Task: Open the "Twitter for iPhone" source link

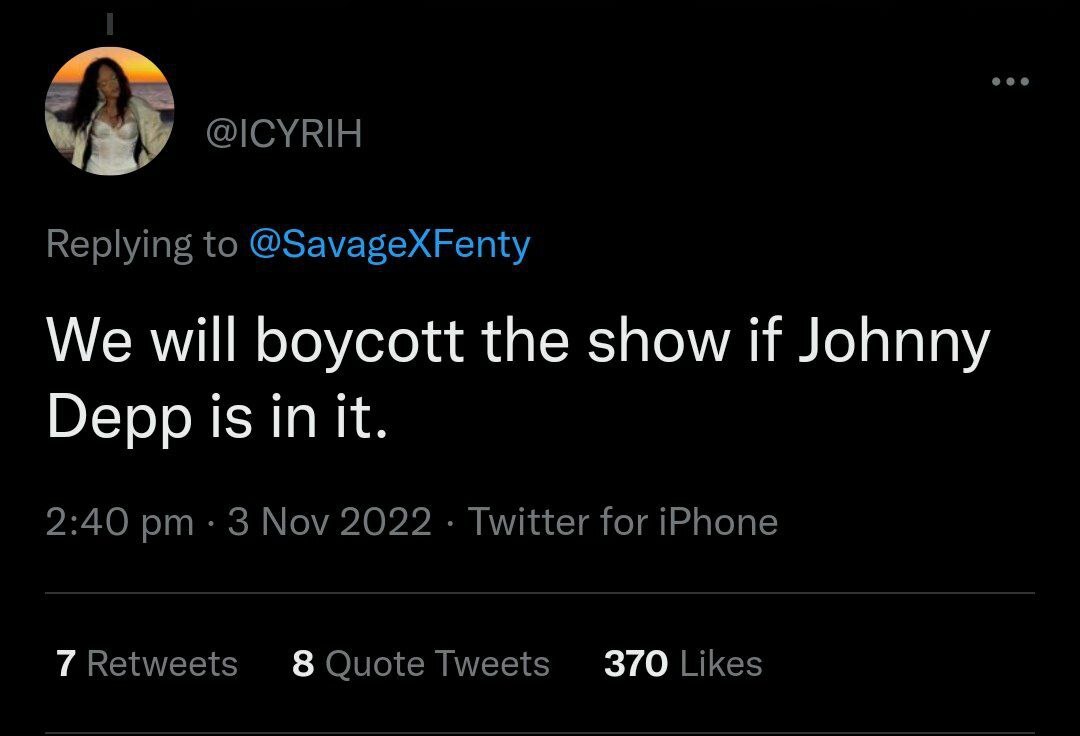Action: pyautogui.click(x=623, y=522)
